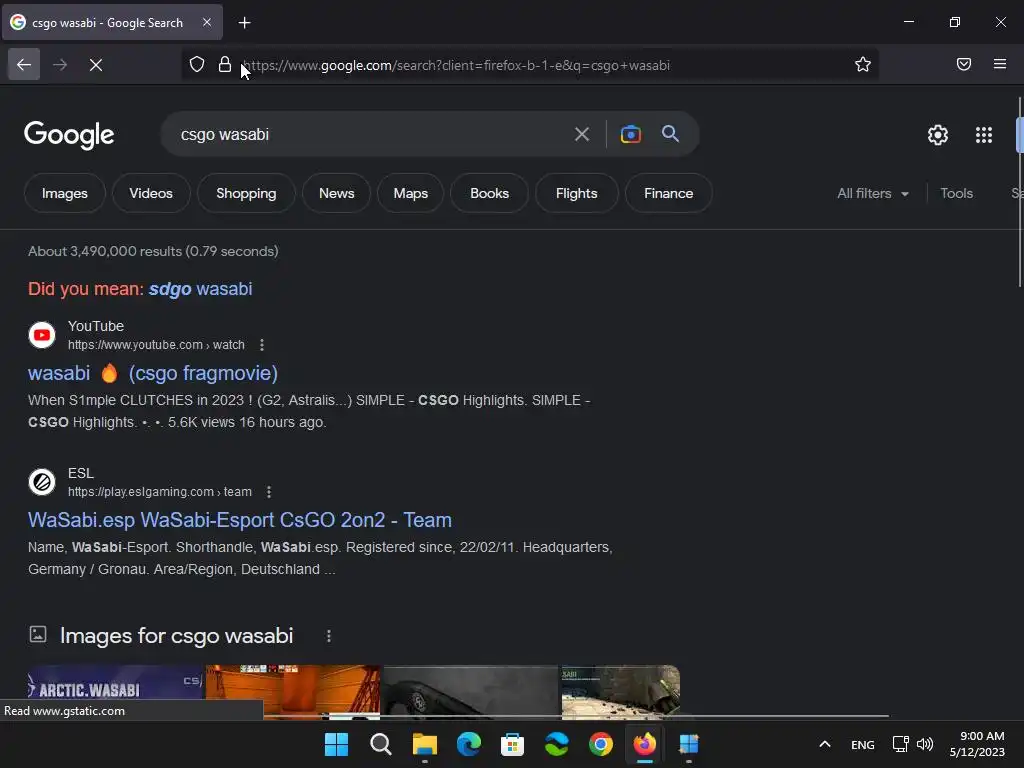Click the forward navigation arrow

(x=60, y=65)
